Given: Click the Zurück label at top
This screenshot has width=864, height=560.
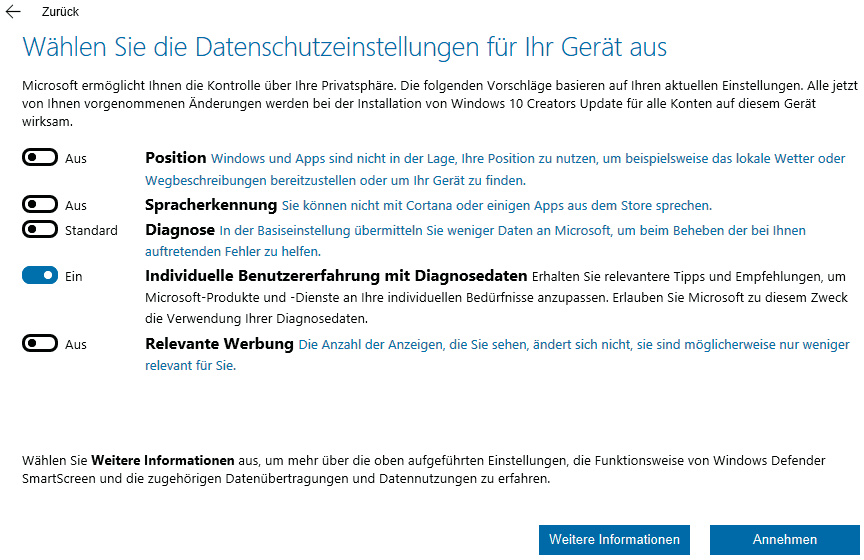Looking at the screenshot, I should (60, 12).
